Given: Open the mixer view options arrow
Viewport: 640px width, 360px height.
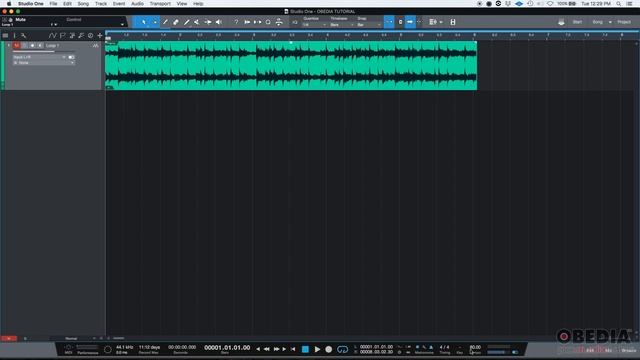Looking at the screenshot, I should 441,22.
